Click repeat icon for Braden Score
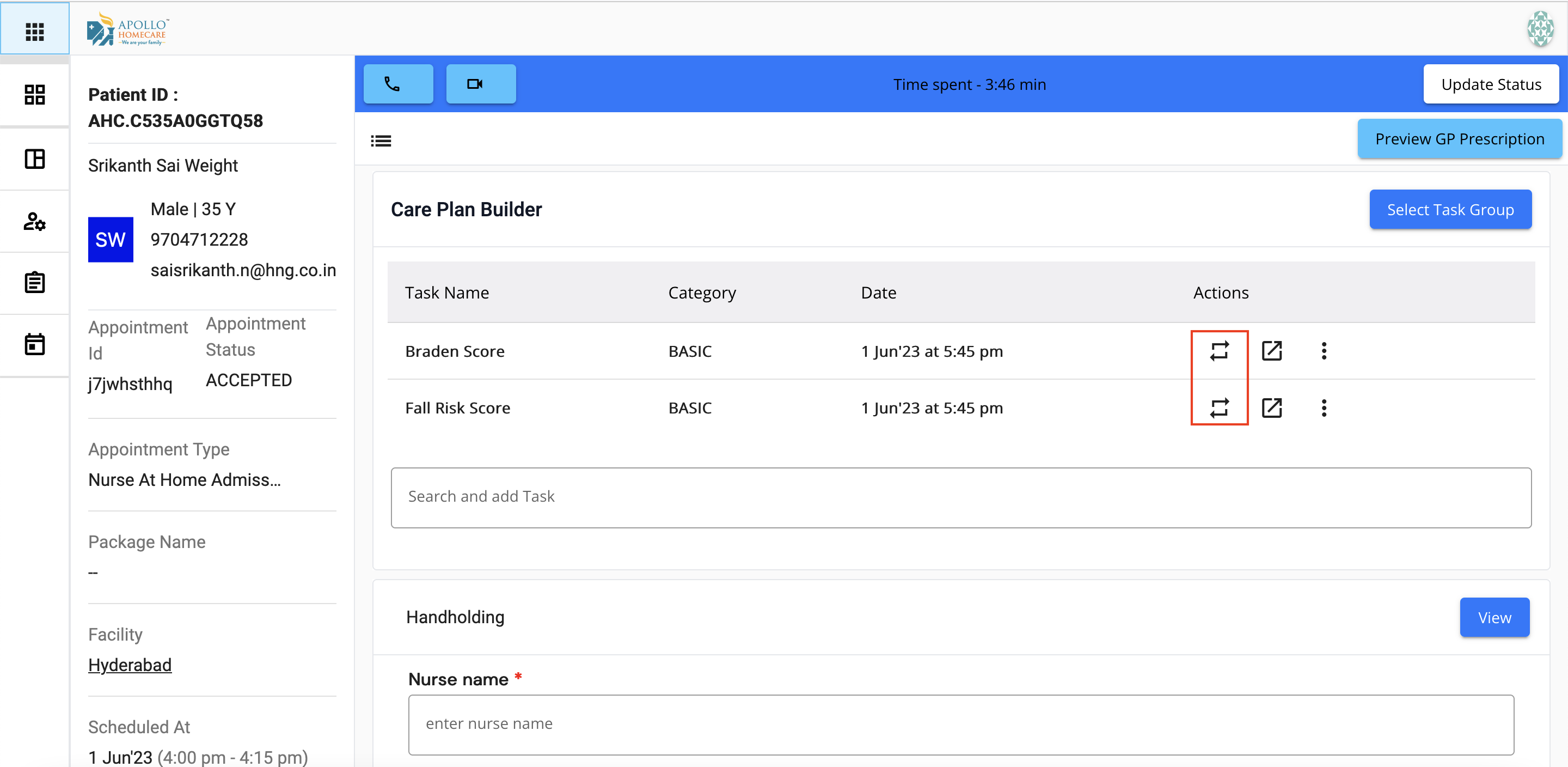Viewport: 1568px width, 767px height. [1218, 351]
